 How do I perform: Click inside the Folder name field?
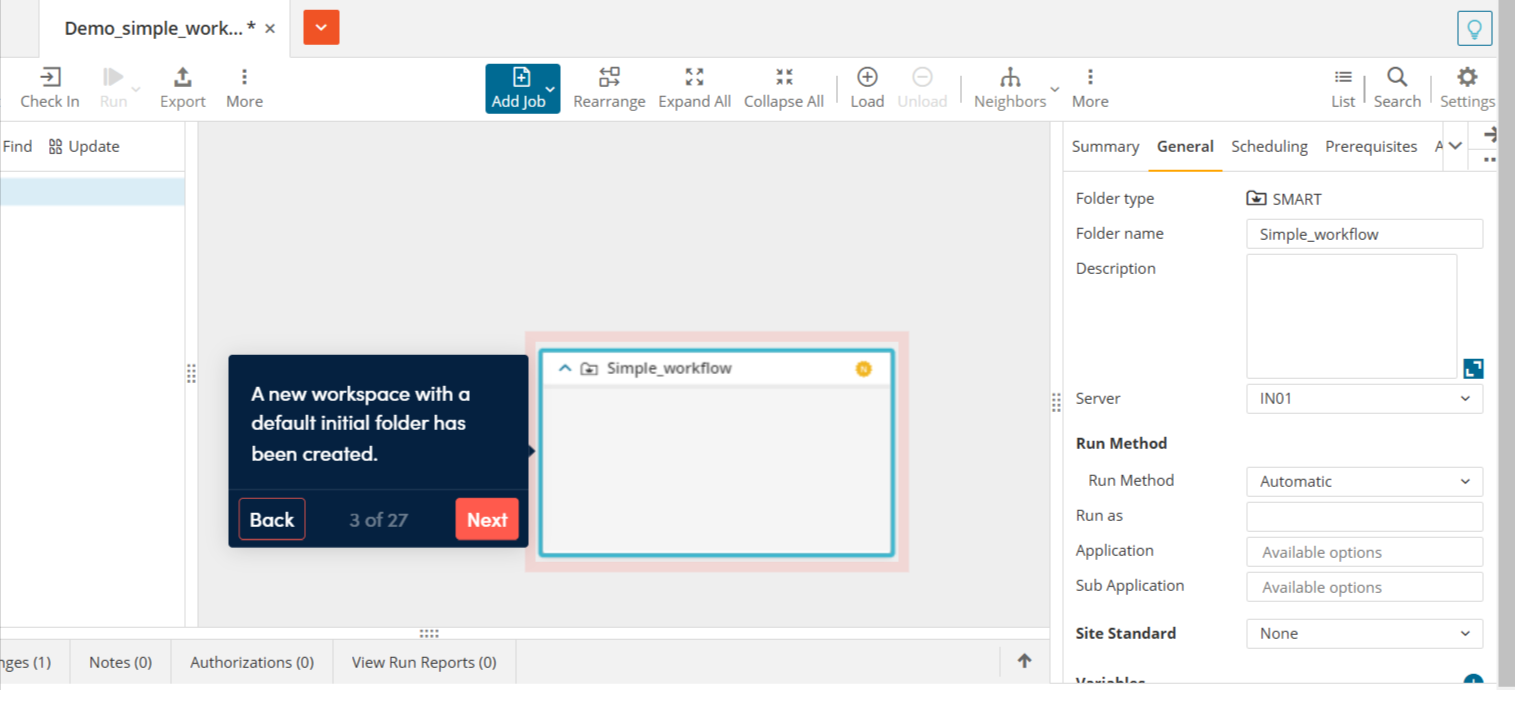click(x=1364, y=233)
